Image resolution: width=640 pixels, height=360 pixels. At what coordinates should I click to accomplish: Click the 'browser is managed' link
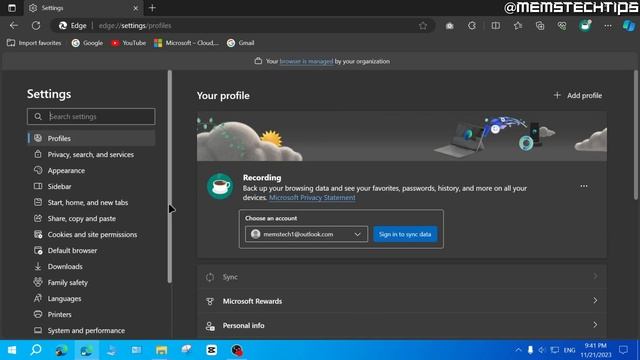[x=306, y=61]
